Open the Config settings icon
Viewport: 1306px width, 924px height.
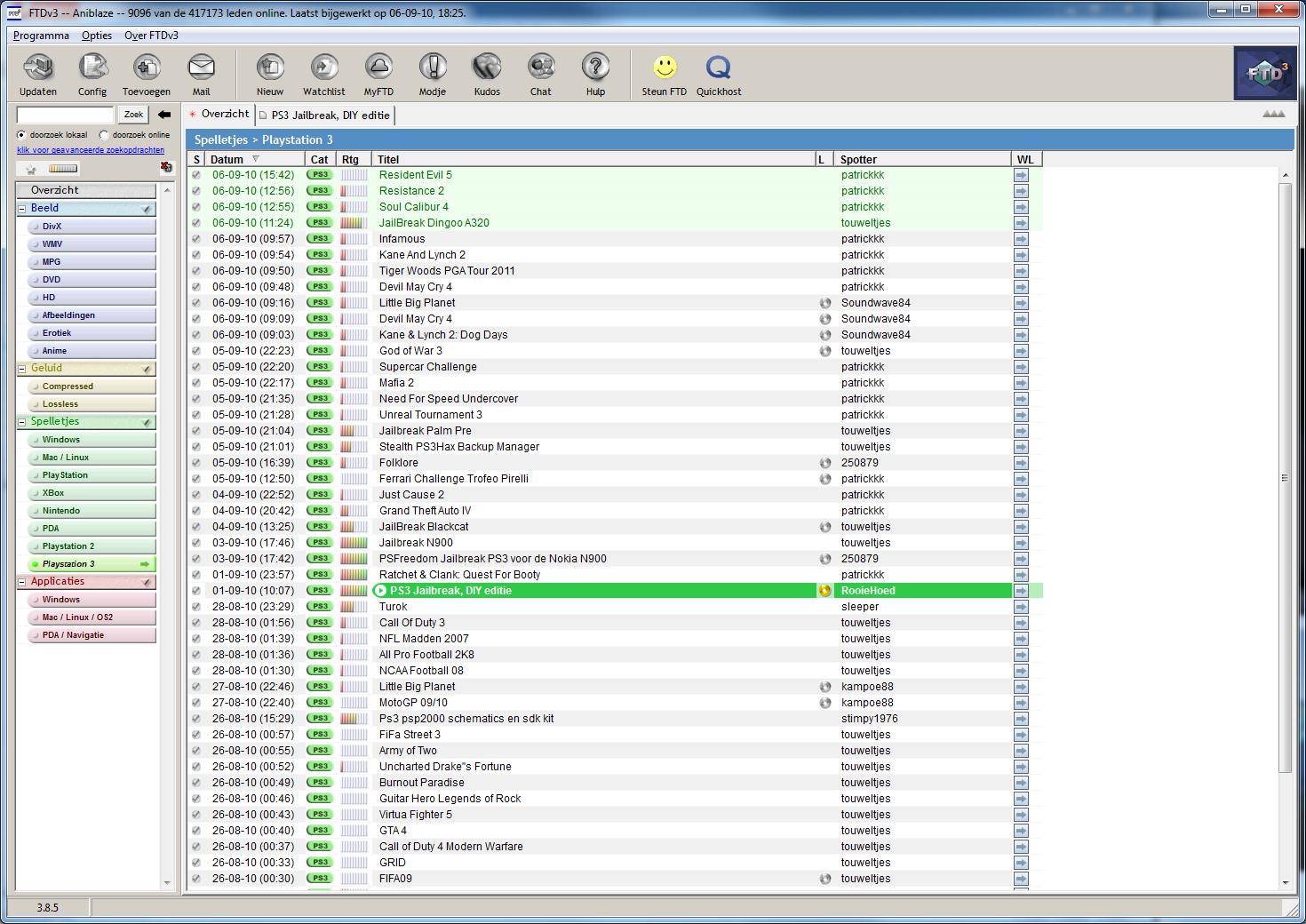coord(92,68)
